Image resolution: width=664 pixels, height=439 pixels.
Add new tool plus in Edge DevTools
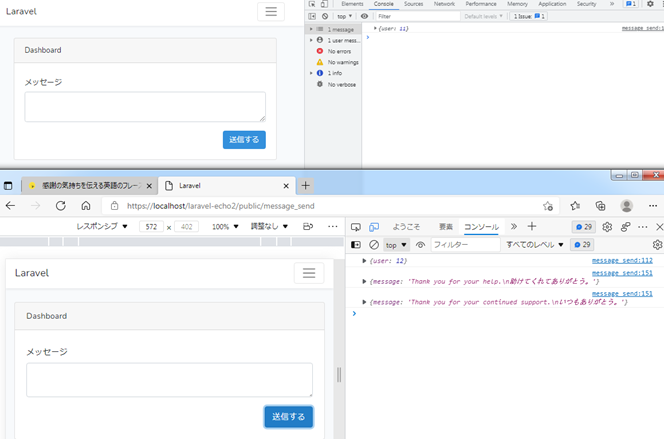point(532,226)
